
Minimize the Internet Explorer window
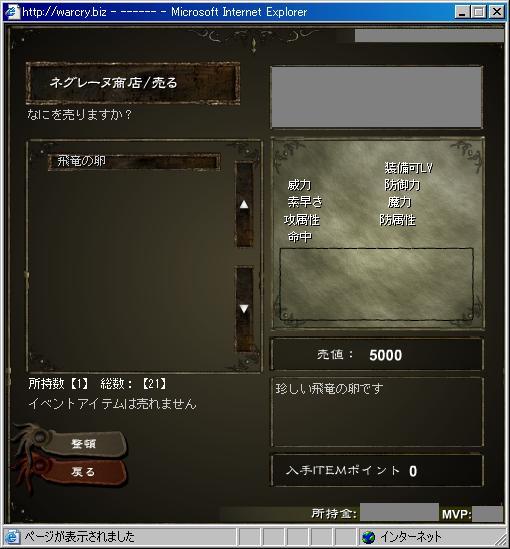click(x=462, y=12)
